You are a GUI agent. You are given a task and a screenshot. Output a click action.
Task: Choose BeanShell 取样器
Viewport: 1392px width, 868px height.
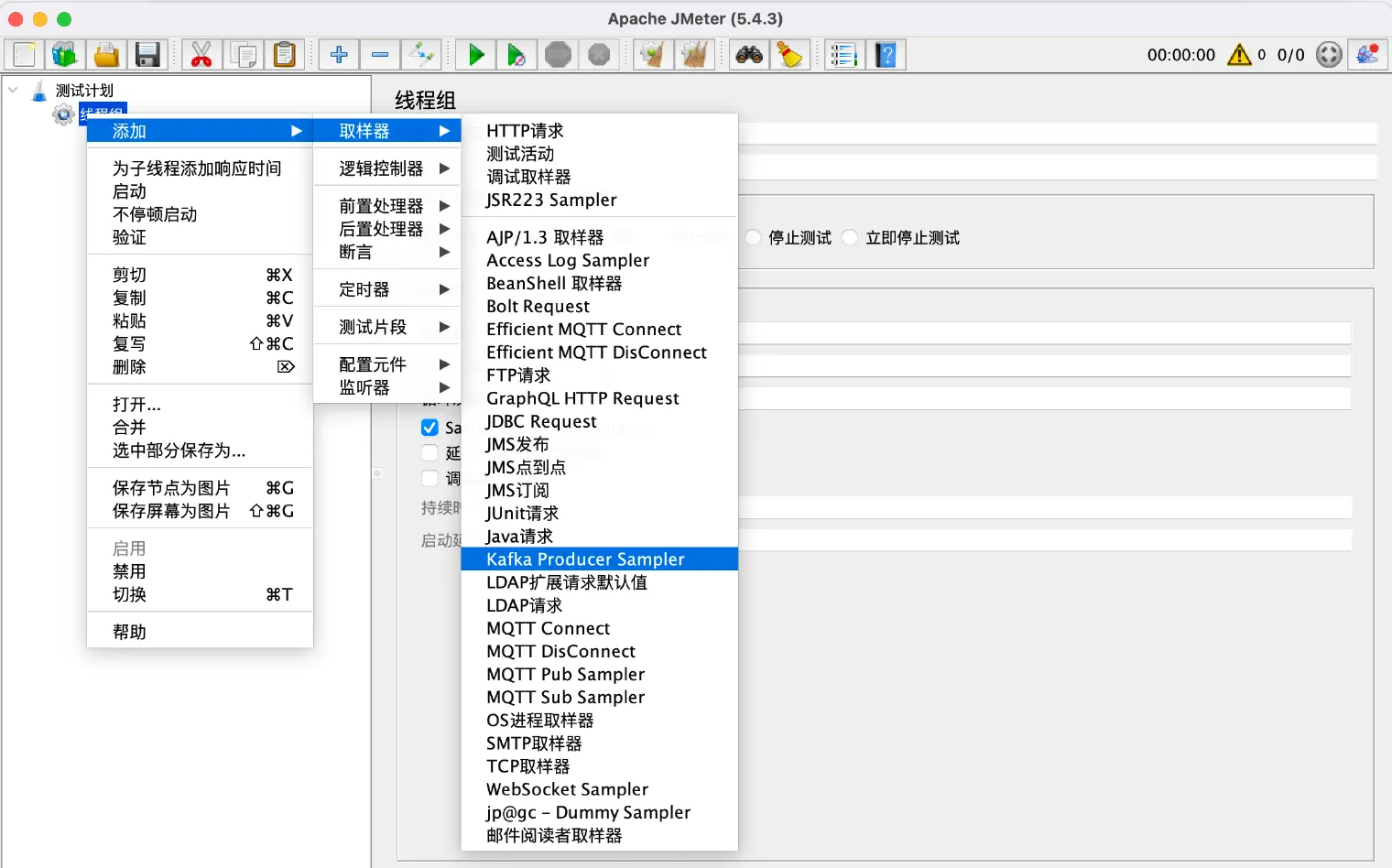coord(600,283)
